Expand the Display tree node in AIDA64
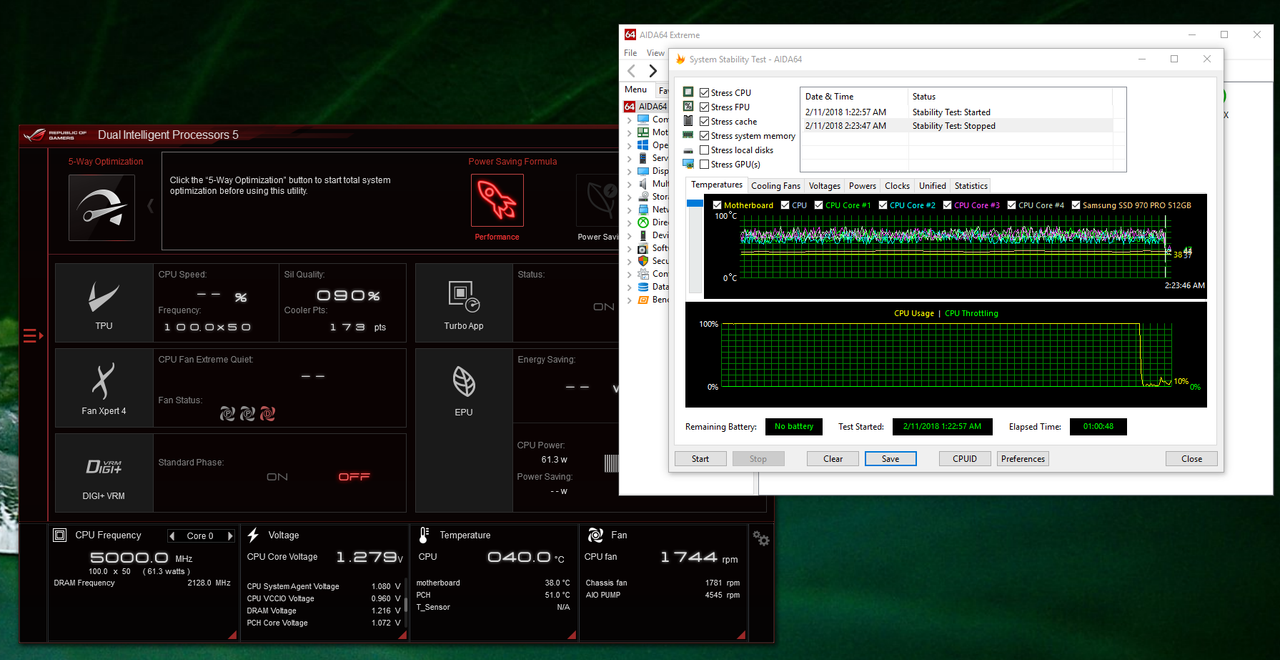Image resolution: width=1280 pixels, height=660 pixels. click(x=630, y=171)
